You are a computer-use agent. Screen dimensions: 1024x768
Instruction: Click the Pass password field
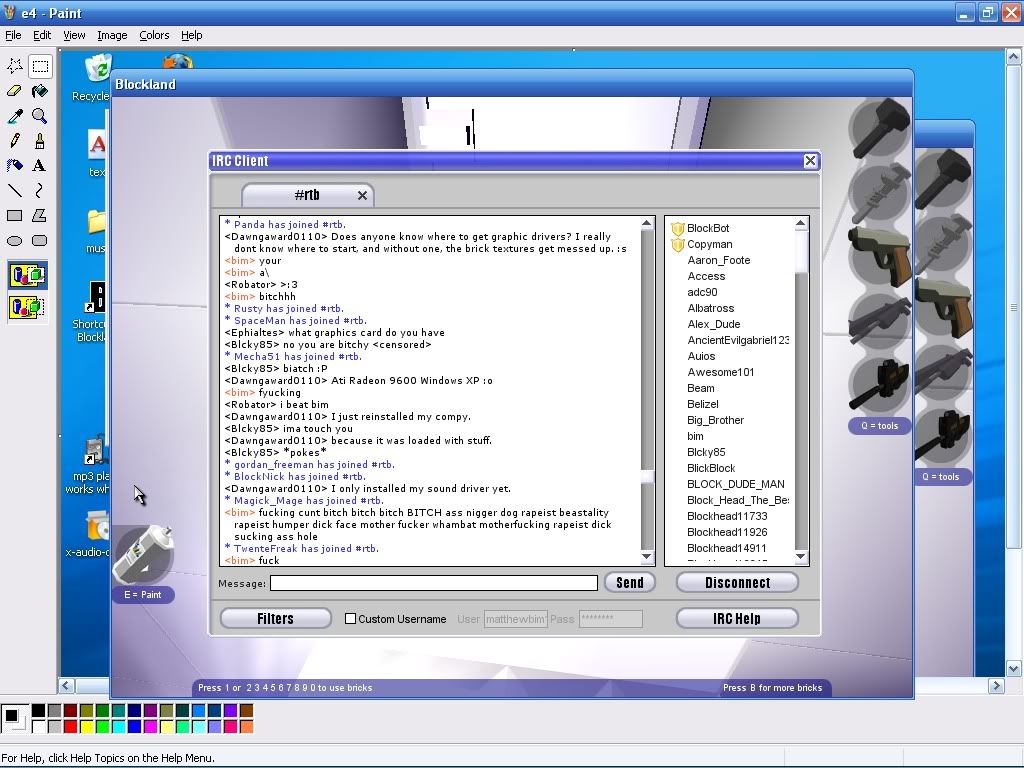611,619
